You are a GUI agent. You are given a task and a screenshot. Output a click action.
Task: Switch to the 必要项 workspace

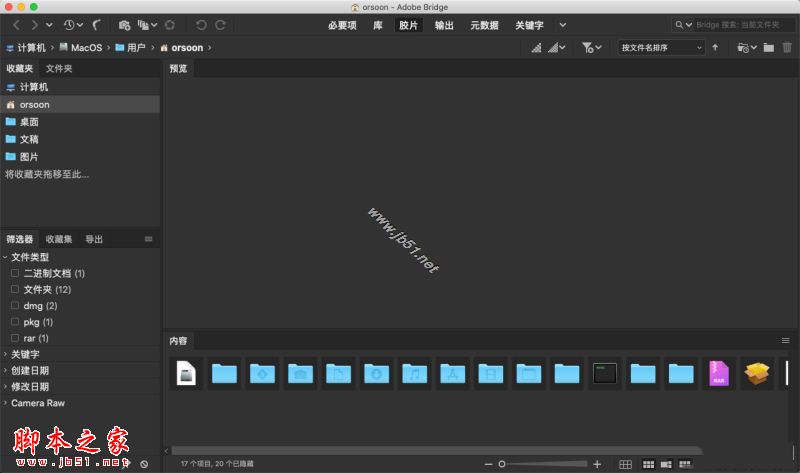[342, 25]
